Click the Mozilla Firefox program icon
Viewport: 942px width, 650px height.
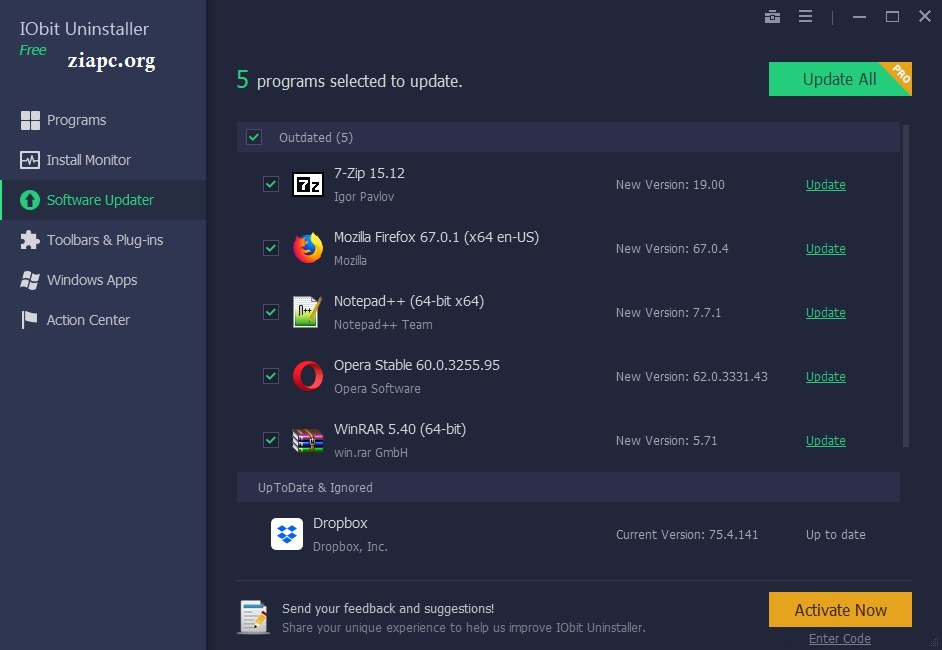point(308,248)
